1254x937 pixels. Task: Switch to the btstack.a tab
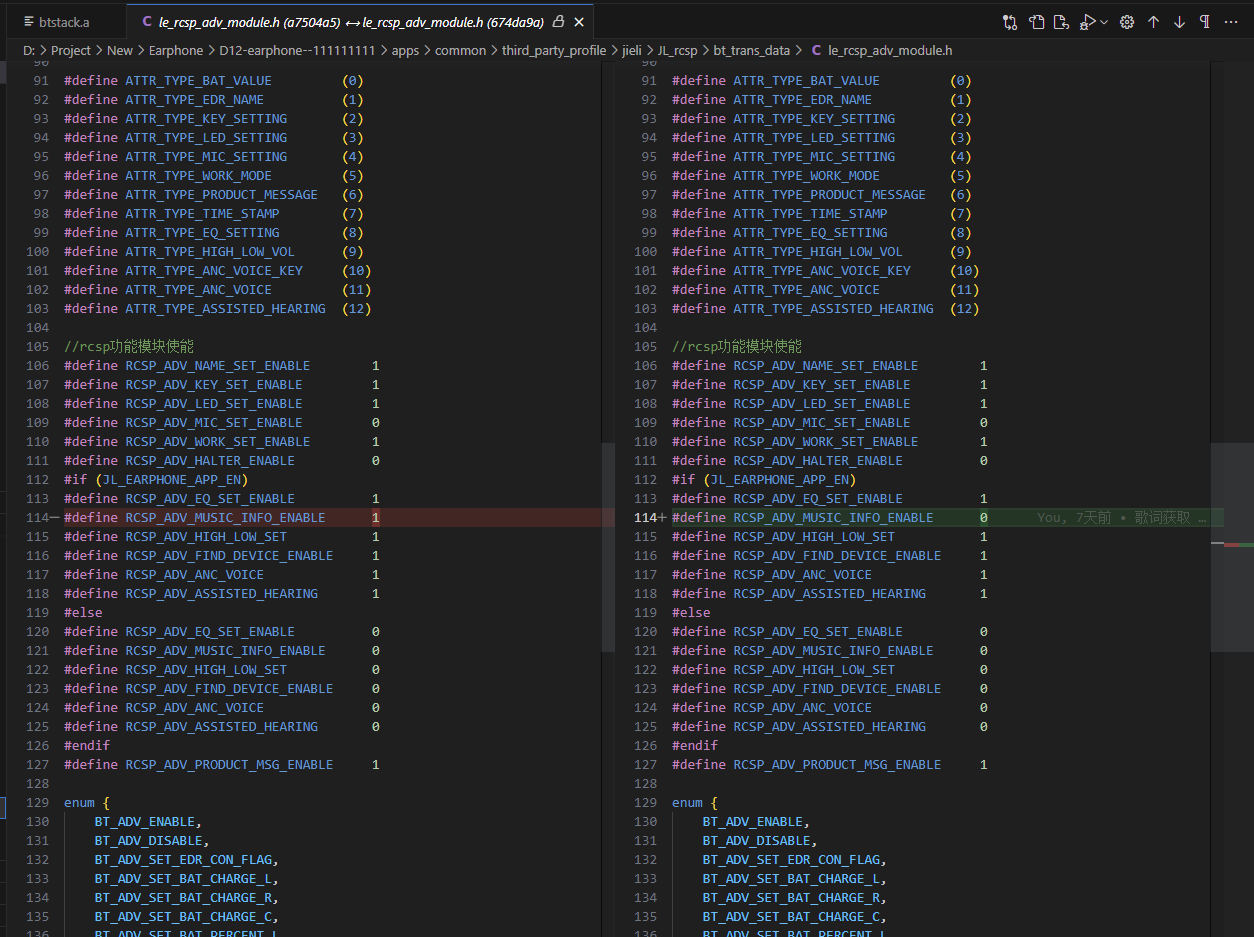pyautogui.click(x=64, y=22)
